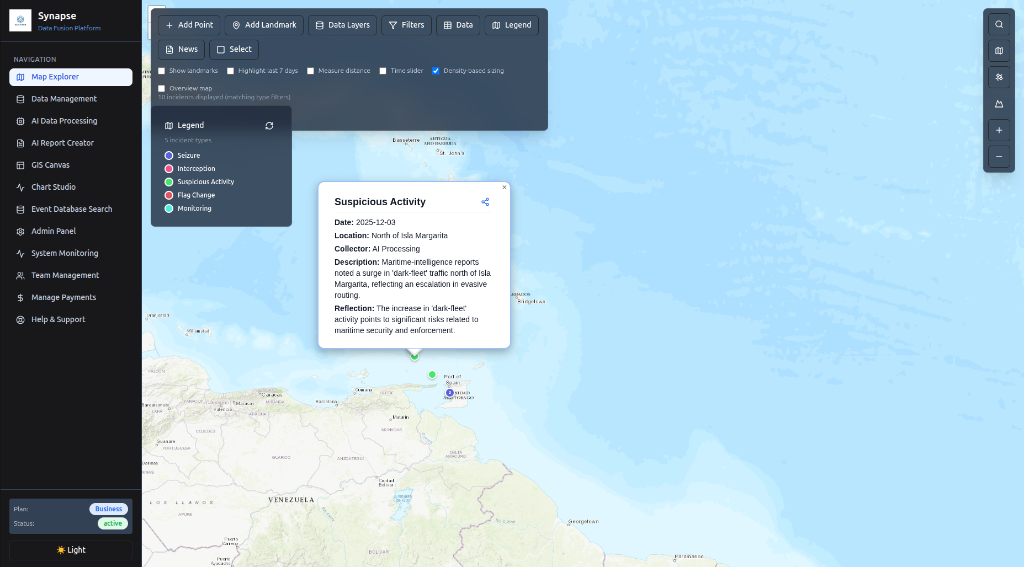
Task: Click the Synapse logo icon
Action: [x=20, y=20]
